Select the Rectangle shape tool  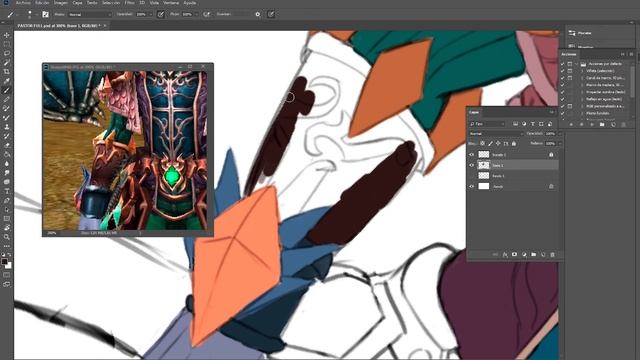7,219
